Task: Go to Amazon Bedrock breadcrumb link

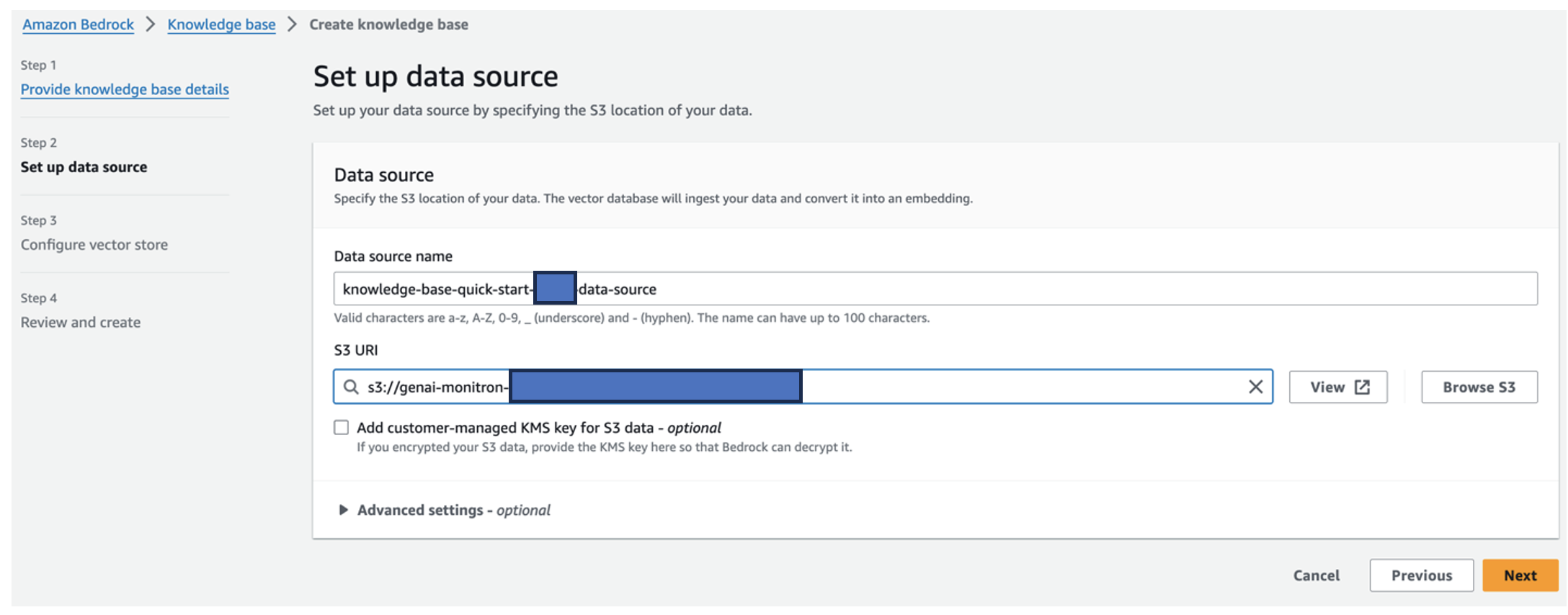Action: [x=78, y=24]
